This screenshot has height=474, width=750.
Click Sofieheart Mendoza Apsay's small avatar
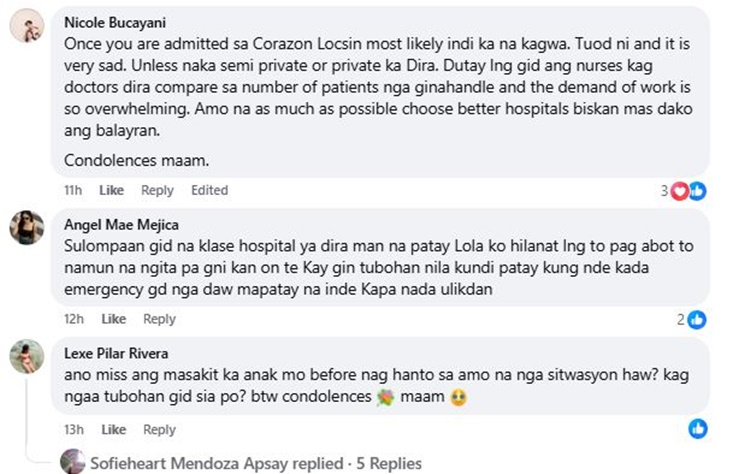pyautogui.click(x=72, y=462)
